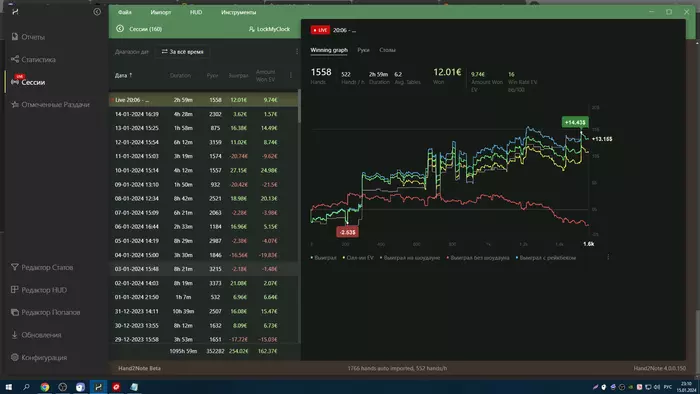The image size is (700, 394).
Task: Open Windows Start menu
Action: (x=8, y=387)
